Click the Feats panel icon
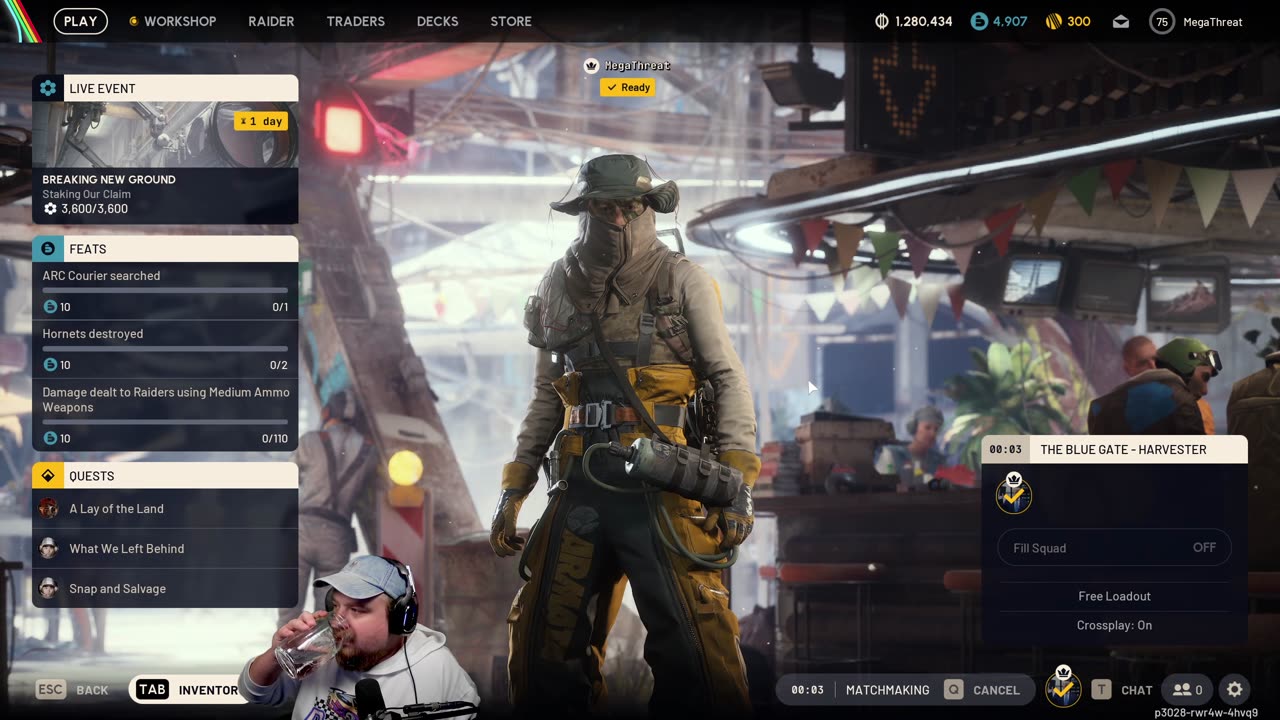The width and height of the screenshot is (1280, 720). point(48,248)
